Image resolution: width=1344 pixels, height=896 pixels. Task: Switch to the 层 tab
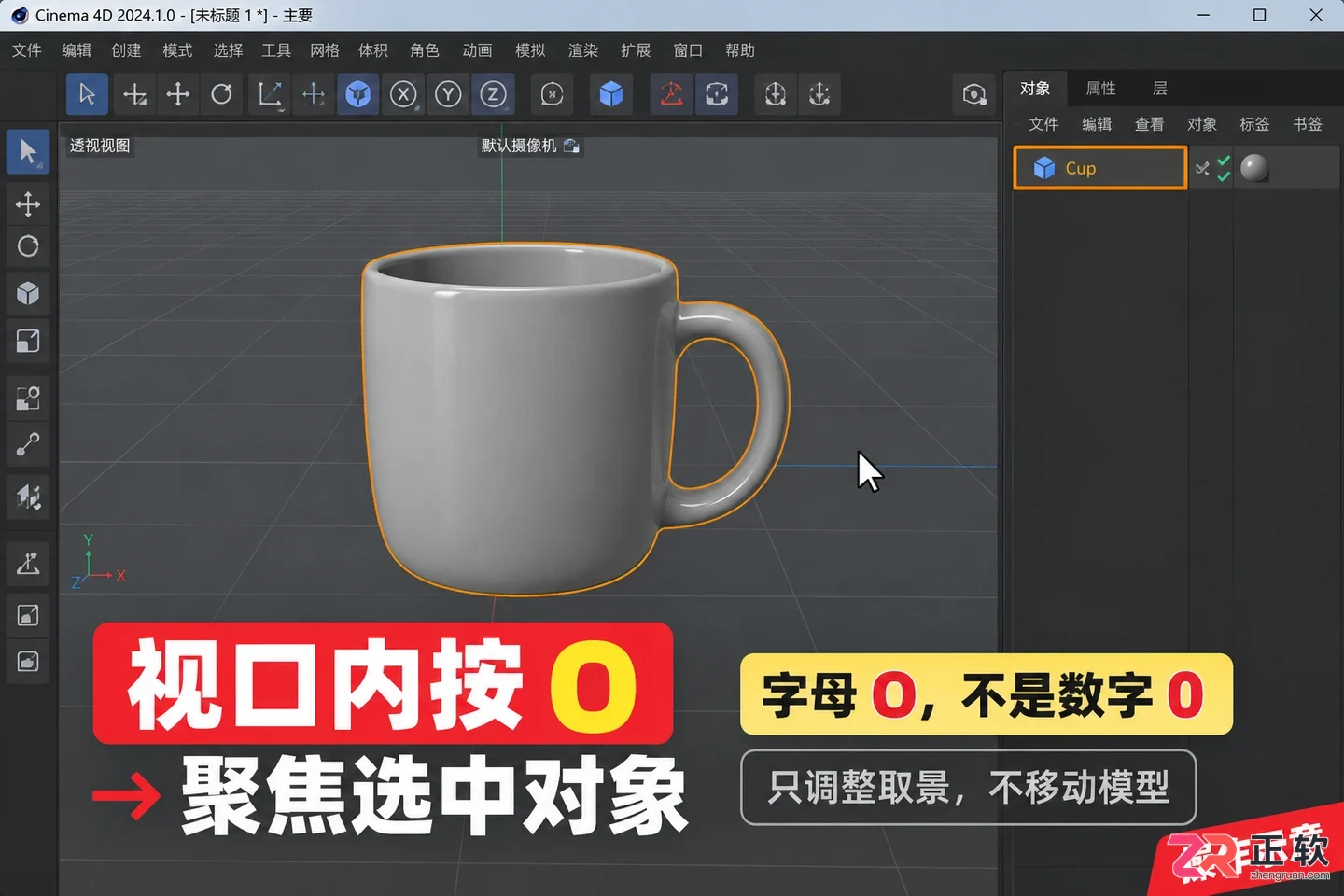coord(1160,89)
